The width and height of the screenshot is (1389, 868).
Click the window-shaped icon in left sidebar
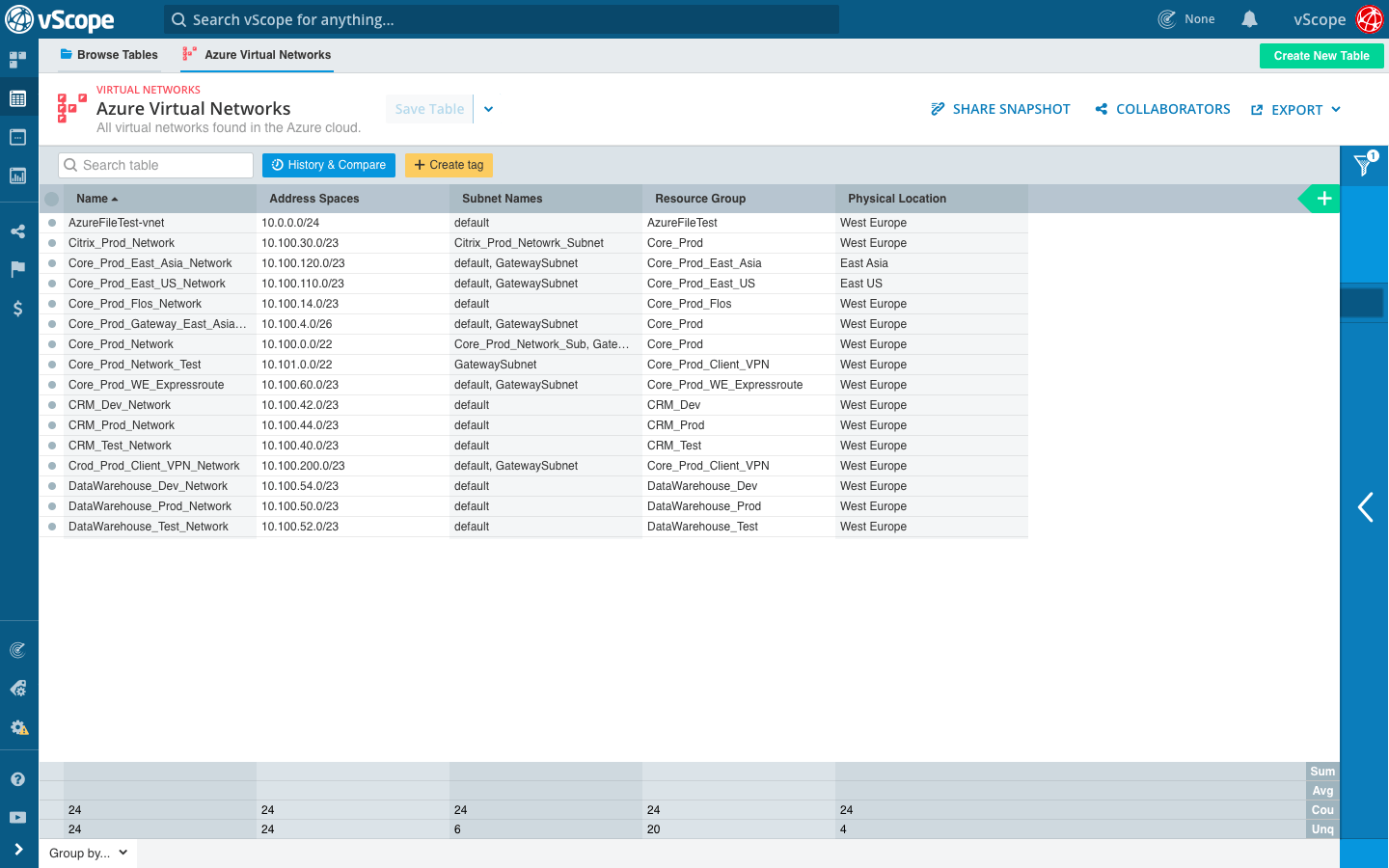(17, 137)
